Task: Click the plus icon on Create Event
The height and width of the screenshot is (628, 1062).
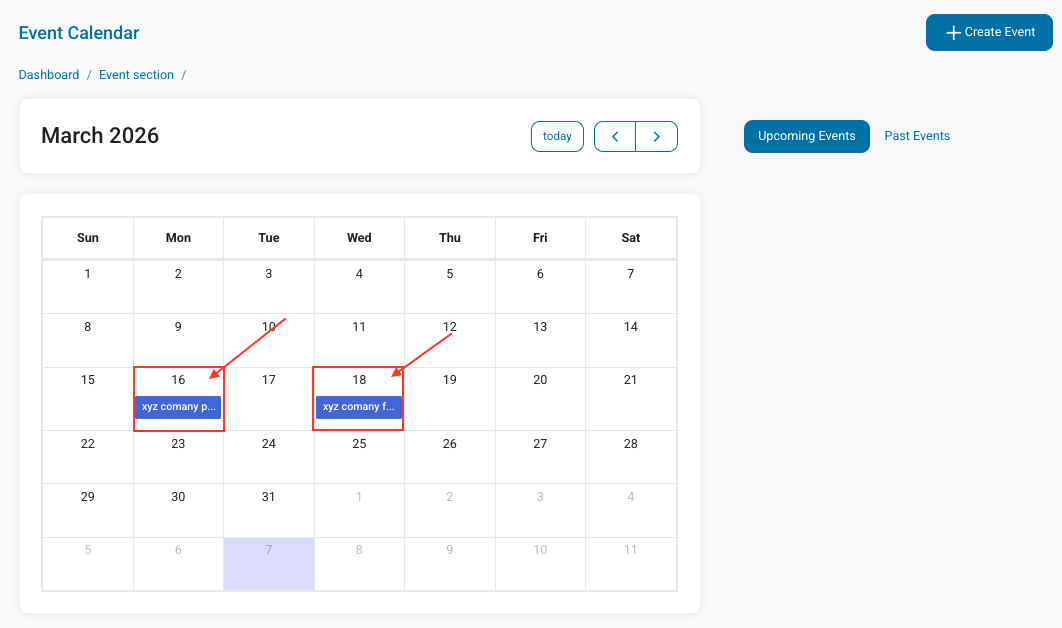Action: click(953, 33)
